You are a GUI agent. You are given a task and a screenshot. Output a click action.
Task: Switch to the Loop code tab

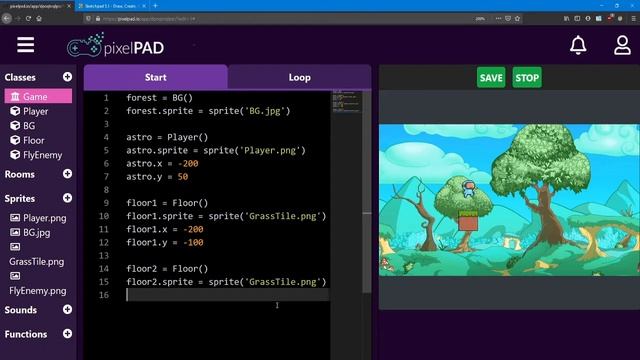(x=300, y=77)
